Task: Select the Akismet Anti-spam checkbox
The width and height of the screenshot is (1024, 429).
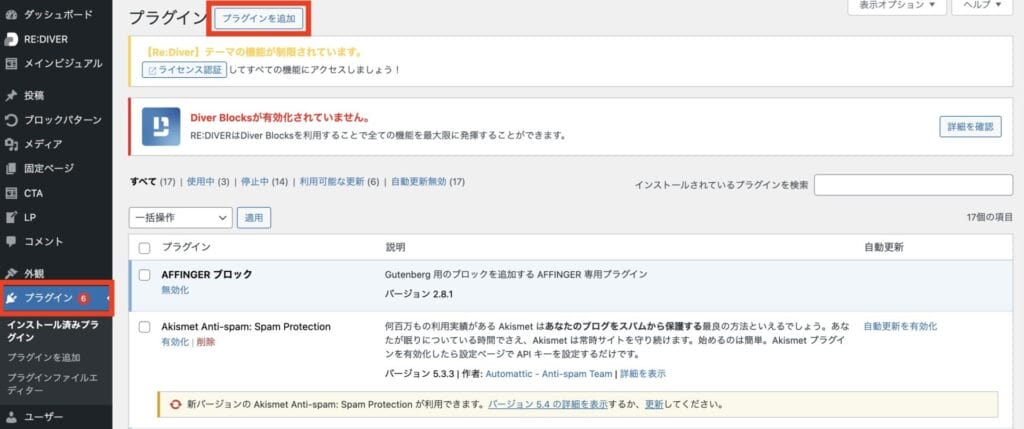Action: pos(145,327)
